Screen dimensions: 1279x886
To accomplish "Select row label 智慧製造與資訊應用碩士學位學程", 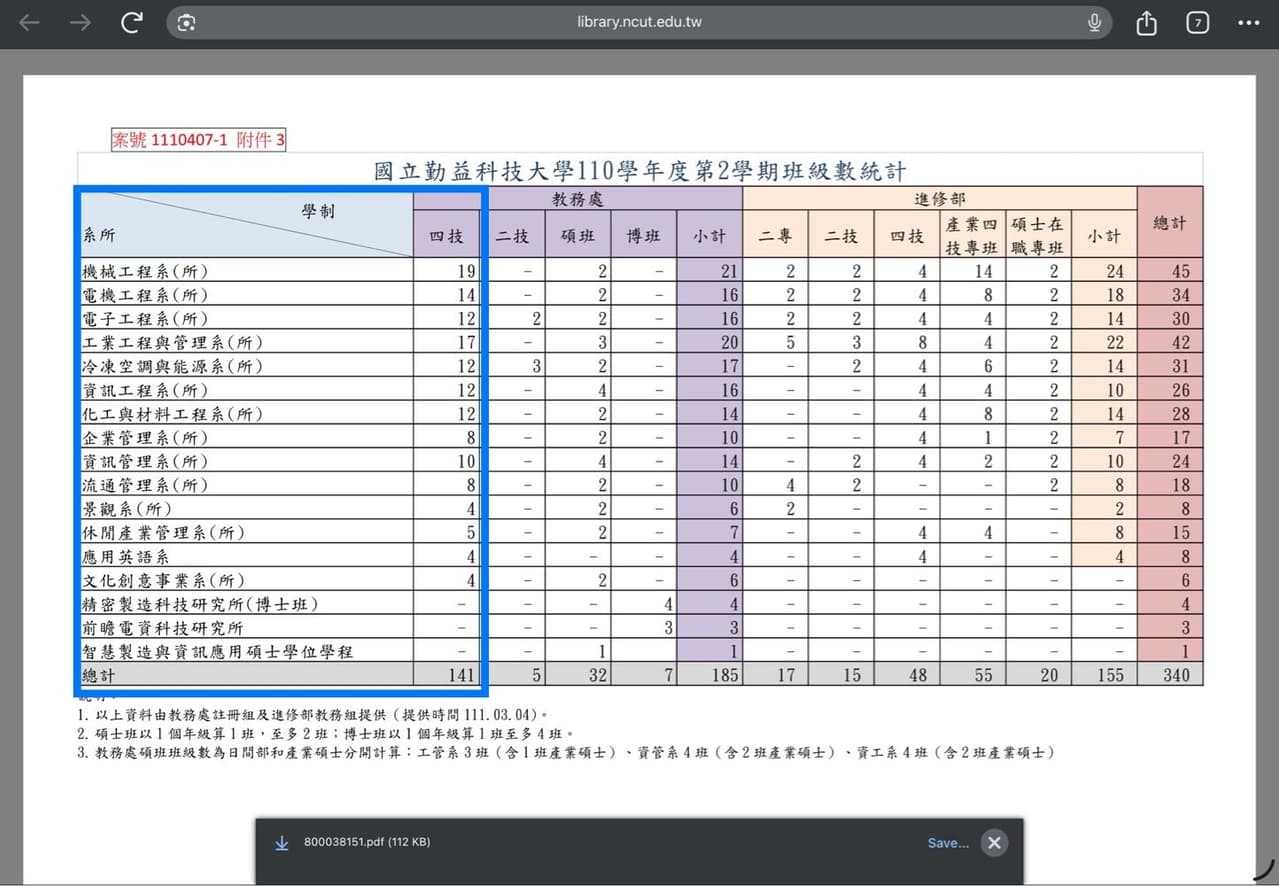I will coord(218,652).
